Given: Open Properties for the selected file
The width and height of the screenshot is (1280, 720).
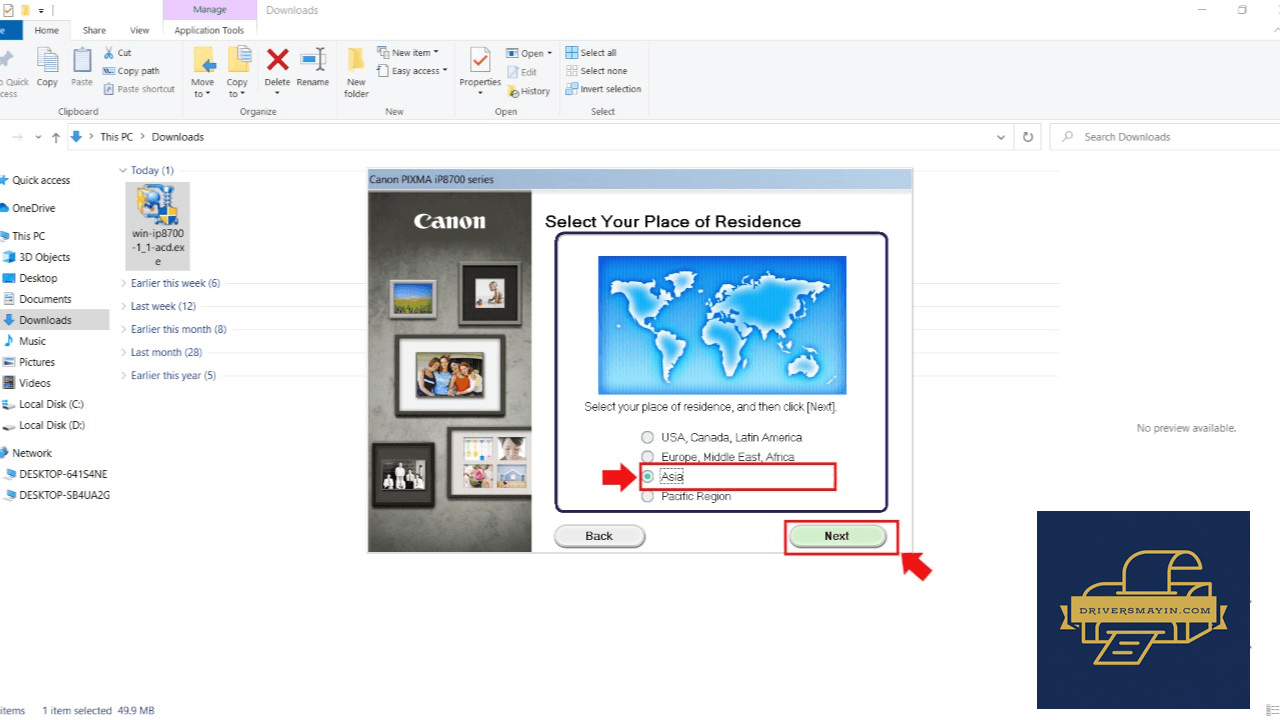Looking at the screenshot, I should click(480, 73).
